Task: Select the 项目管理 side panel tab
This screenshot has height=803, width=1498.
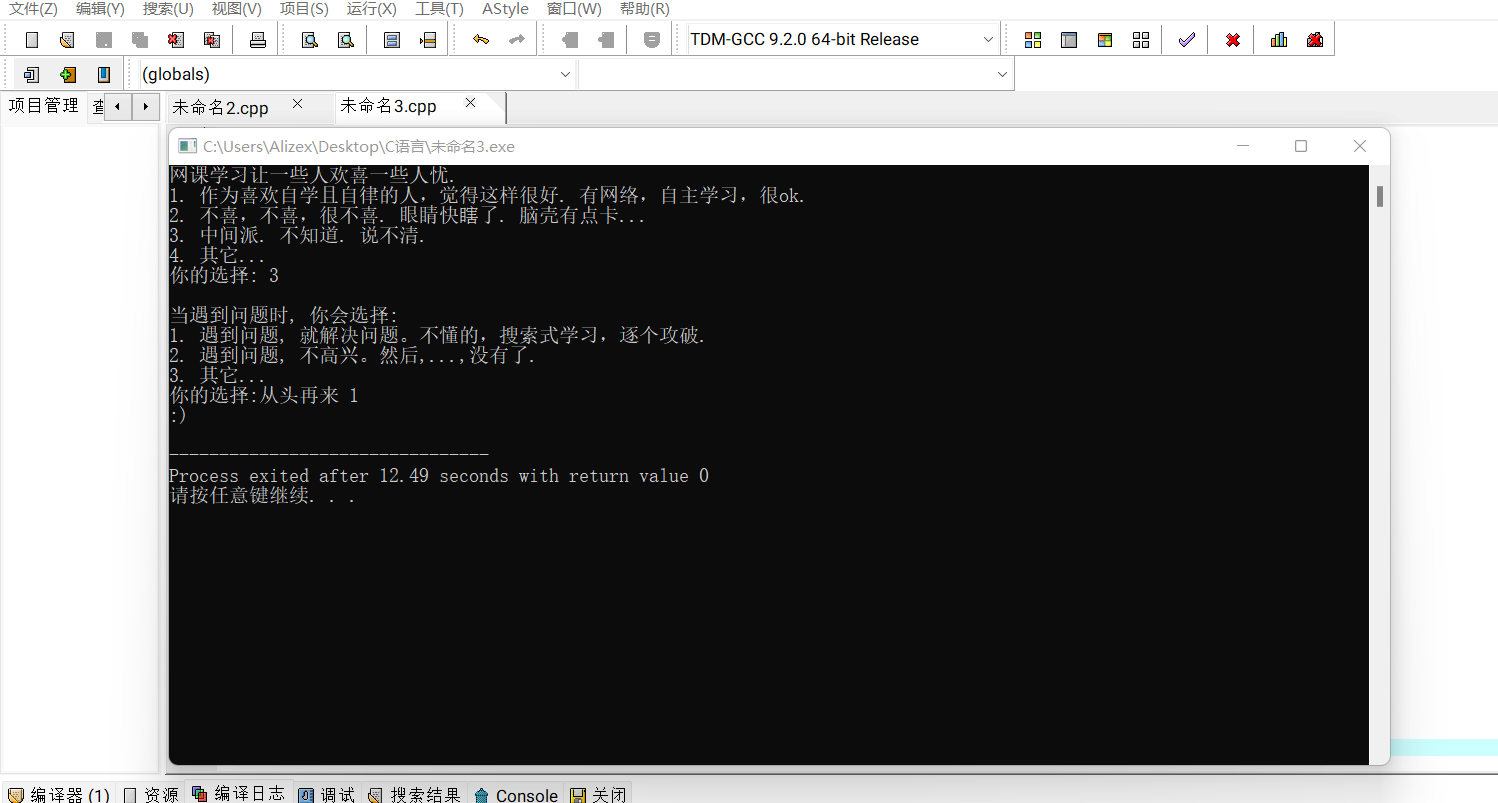Action: pyautogui.click(x=43, y=106)
